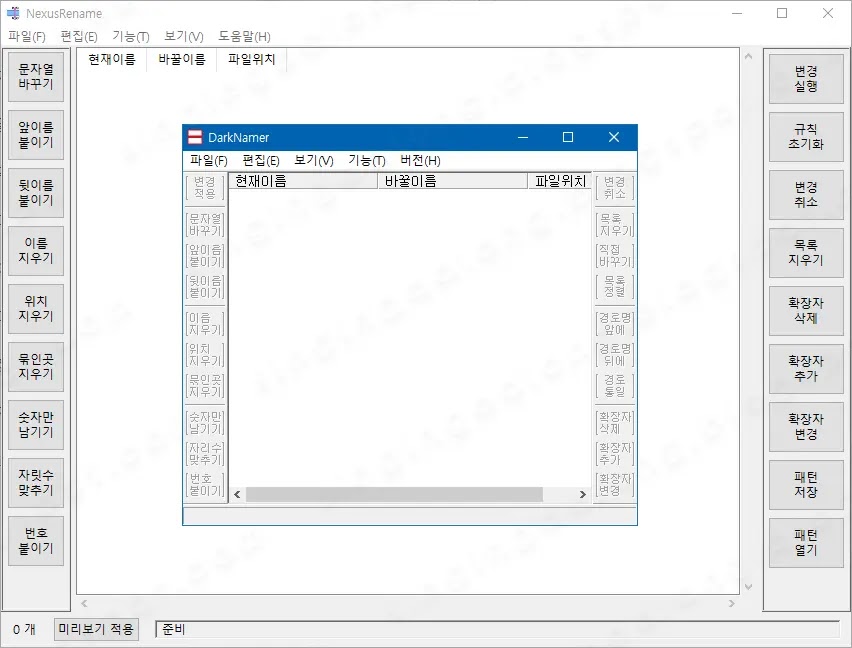Click DarkNamer 현재이름 column header
This screenshot has width=852, height=648.
(x=303, y=181)
